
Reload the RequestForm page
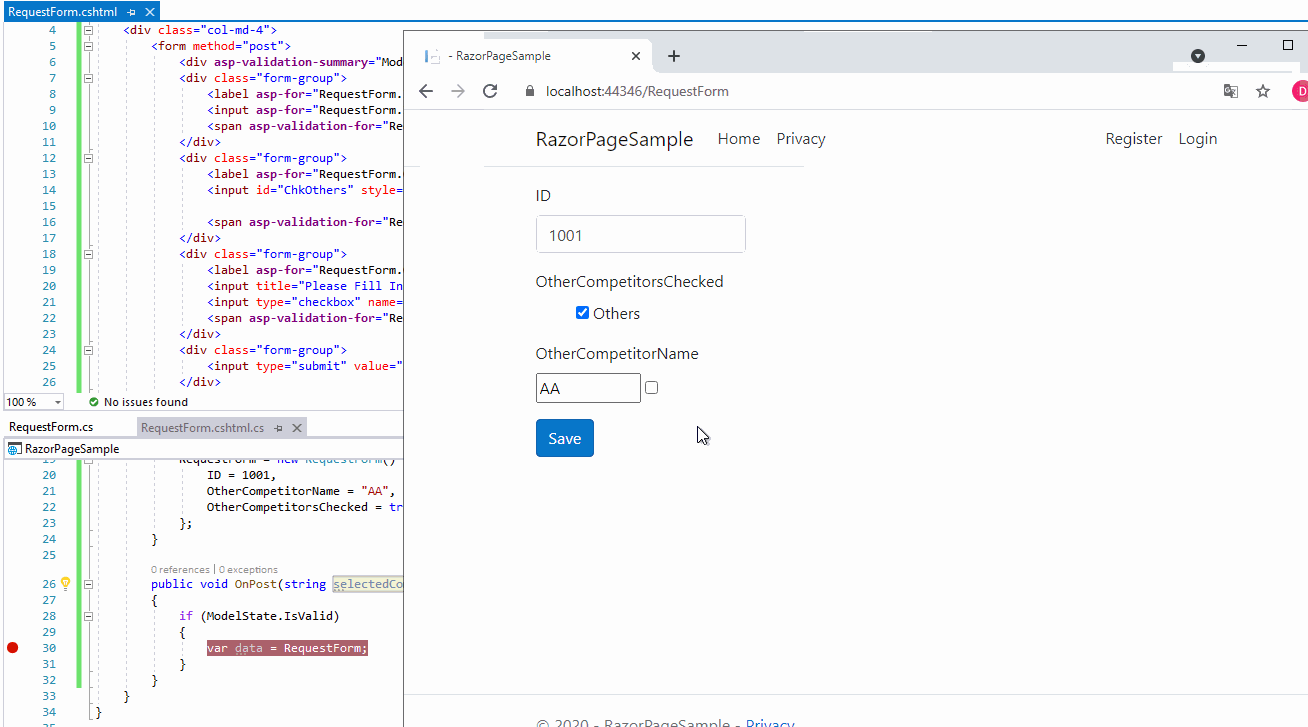pos(490,90)
